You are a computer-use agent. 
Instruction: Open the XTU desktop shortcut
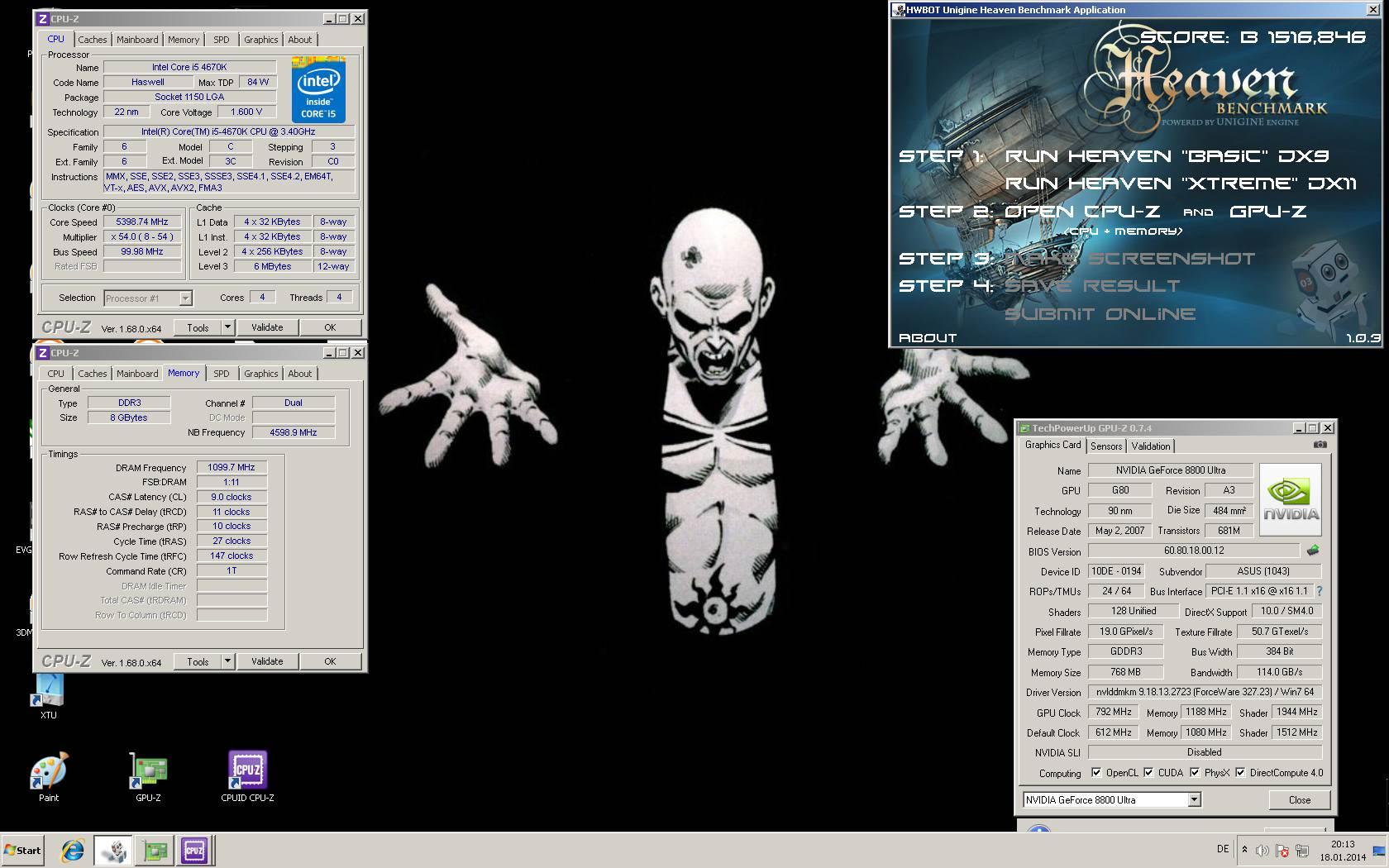tap(49, 696)
